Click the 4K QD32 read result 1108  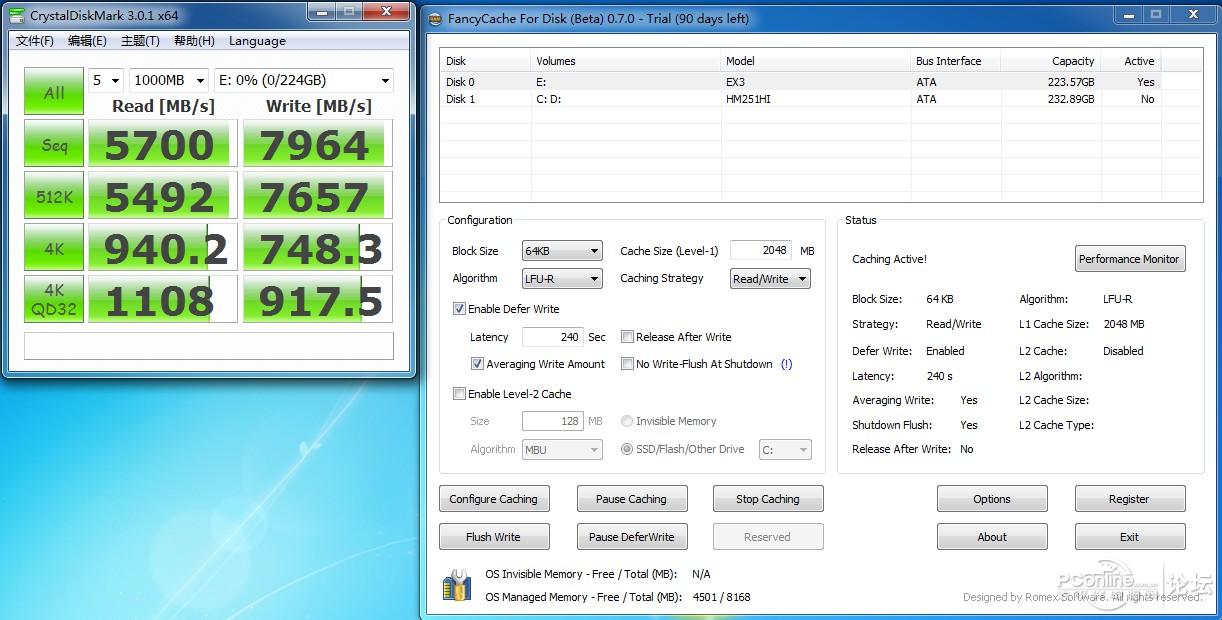(x=163, y=301)
